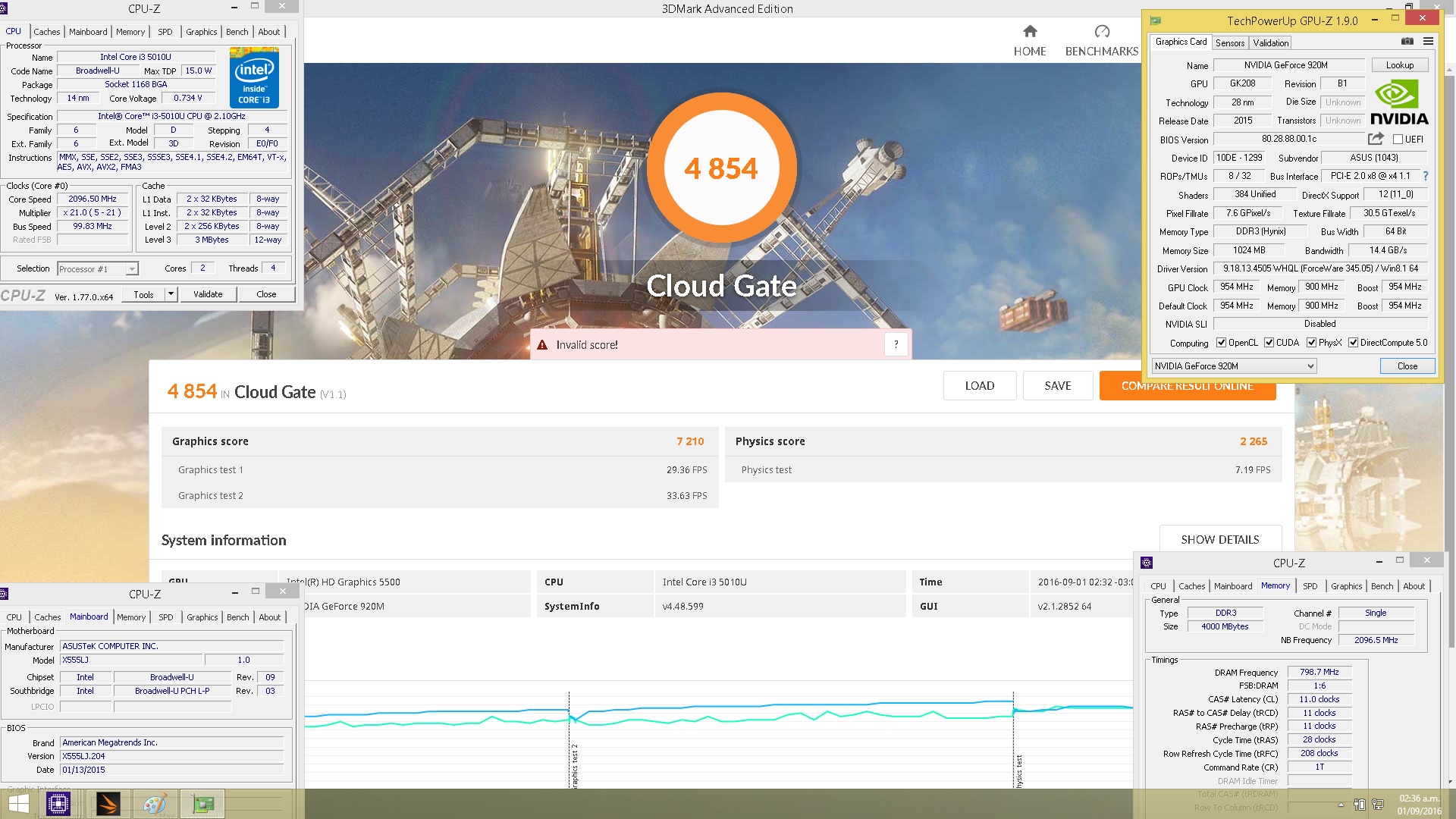The height and width of the screenshot is (819, 1456).
Task: Open the HOME icon in 3DMark
Action: (1030, 31)
